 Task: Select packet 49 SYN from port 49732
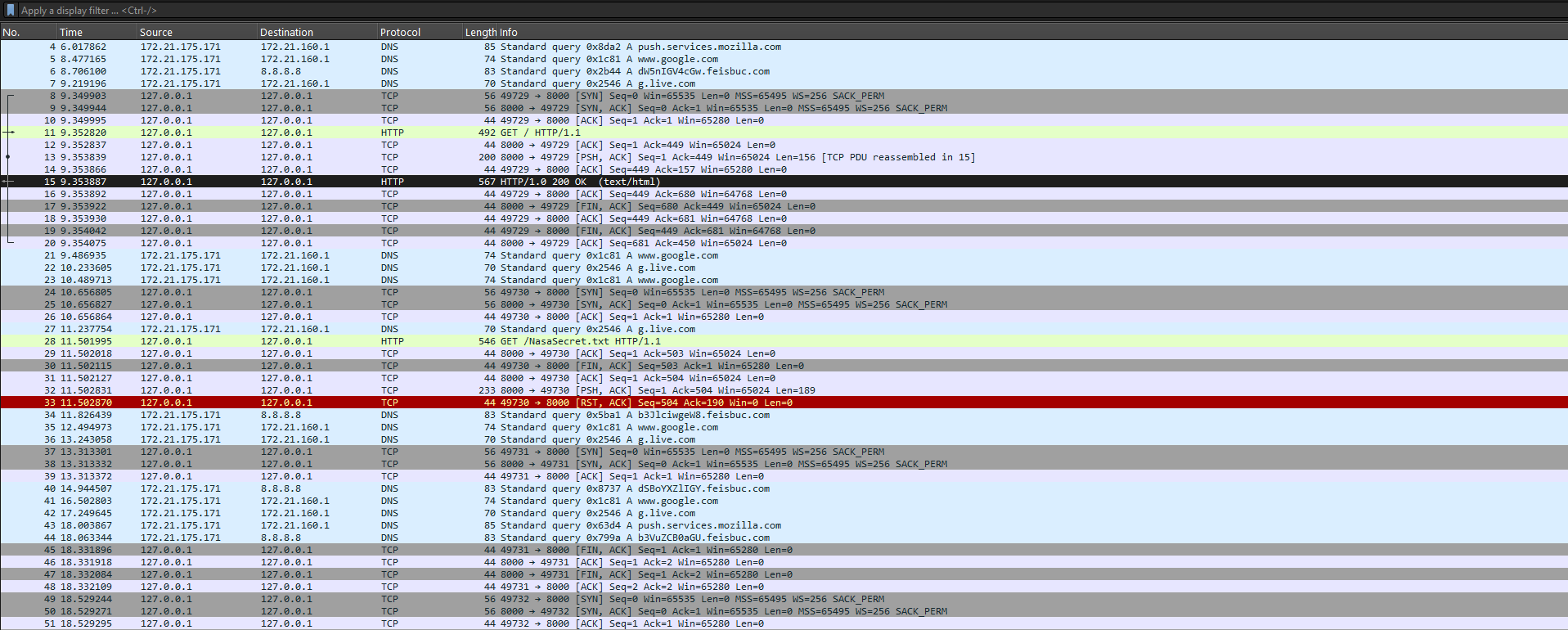click(784, 599)
